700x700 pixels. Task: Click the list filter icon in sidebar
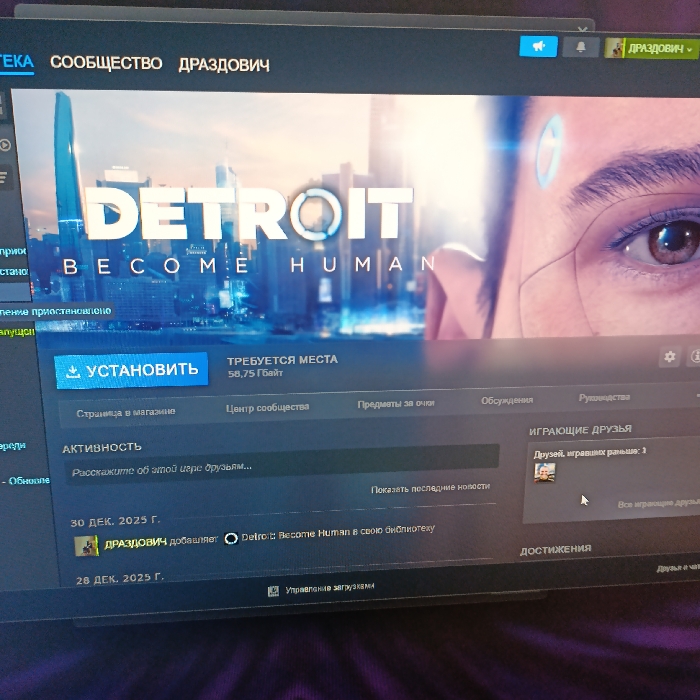point(3,178)
